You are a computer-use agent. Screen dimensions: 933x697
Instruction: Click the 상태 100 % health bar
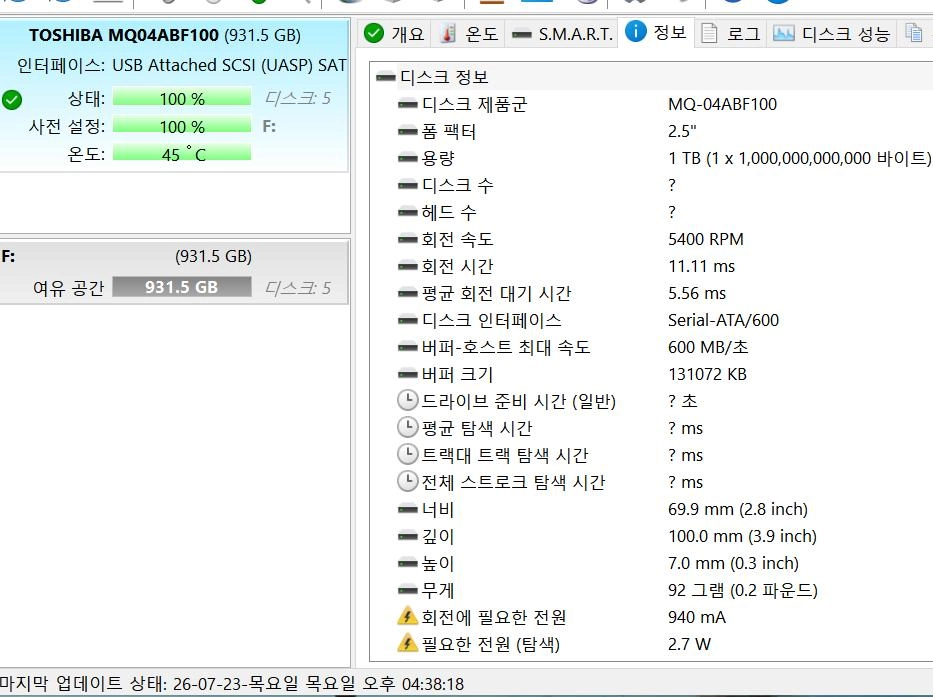tap(181, 98)
